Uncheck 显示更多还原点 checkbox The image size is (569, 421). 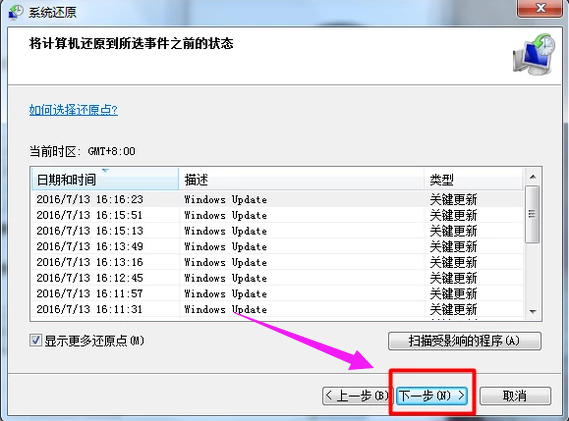[x=35, y=340]
